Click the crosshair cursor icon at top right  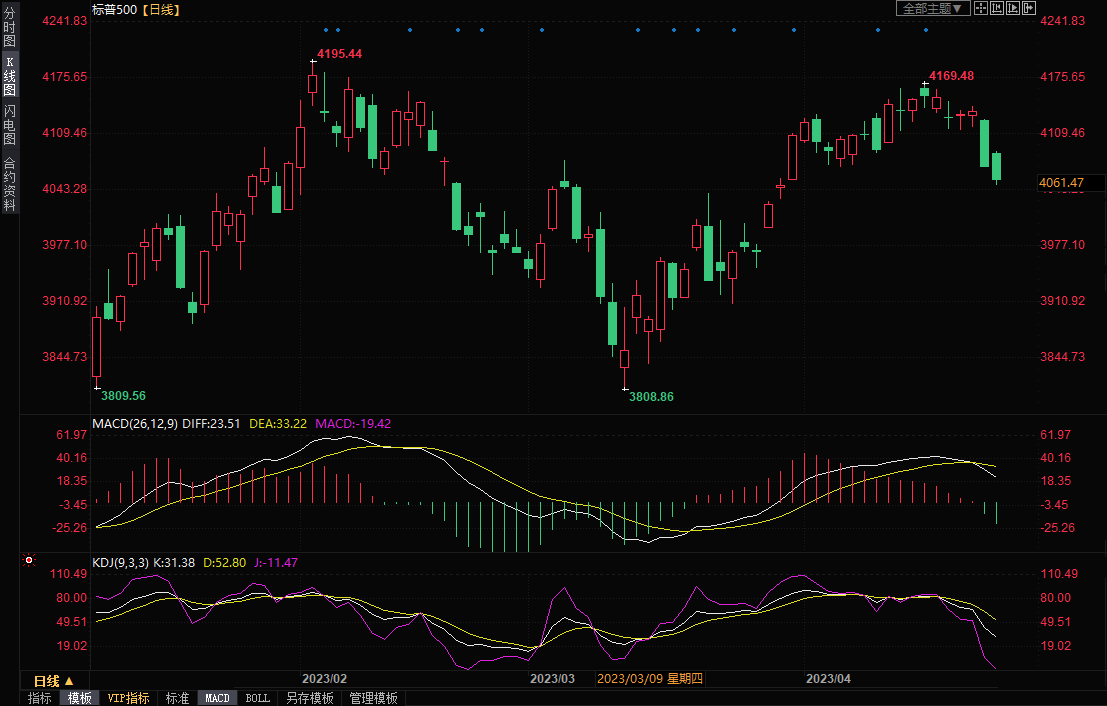pos(981,8)
